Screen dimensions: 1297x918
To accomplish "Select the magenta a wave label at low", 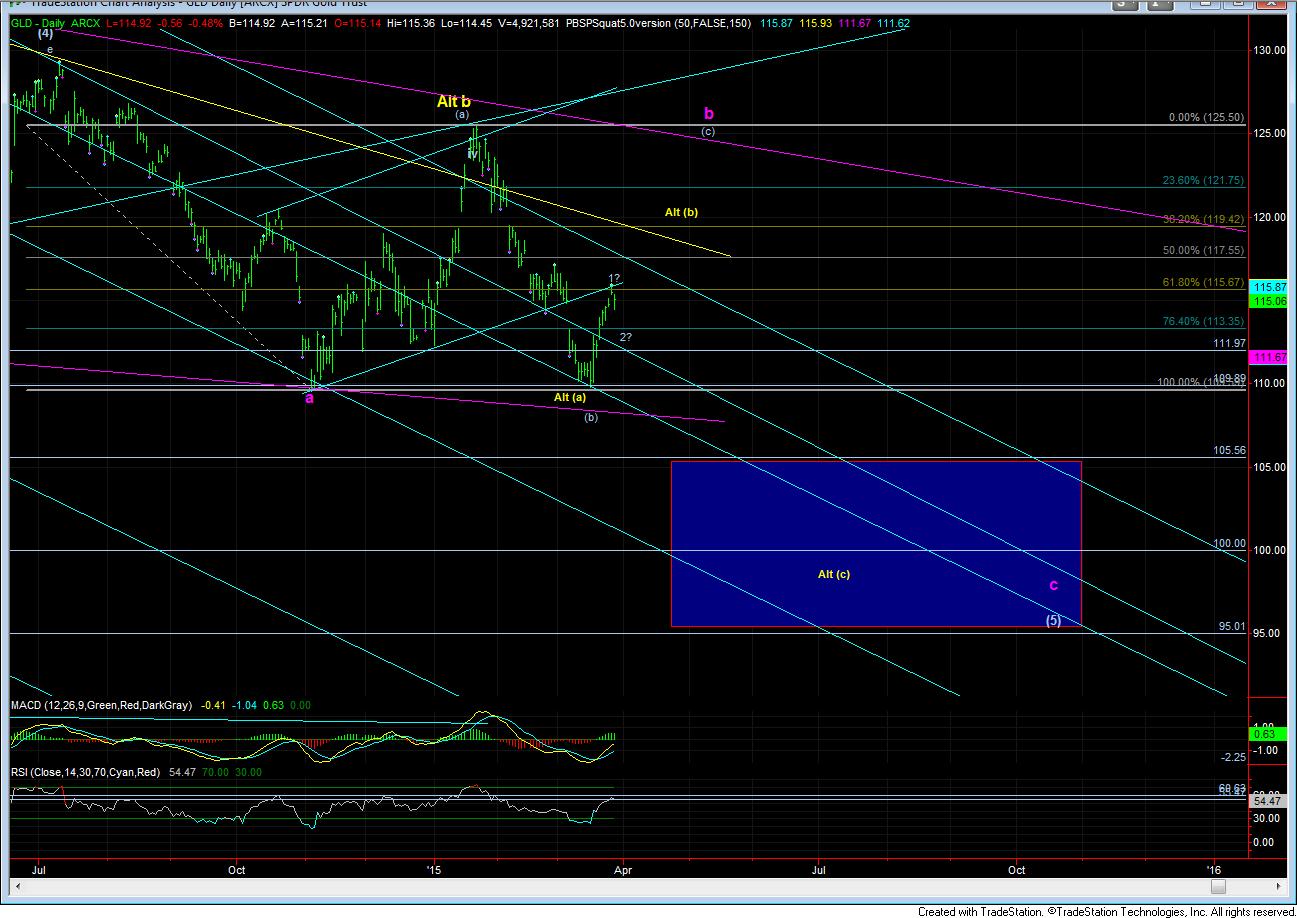I will point(309,398).
